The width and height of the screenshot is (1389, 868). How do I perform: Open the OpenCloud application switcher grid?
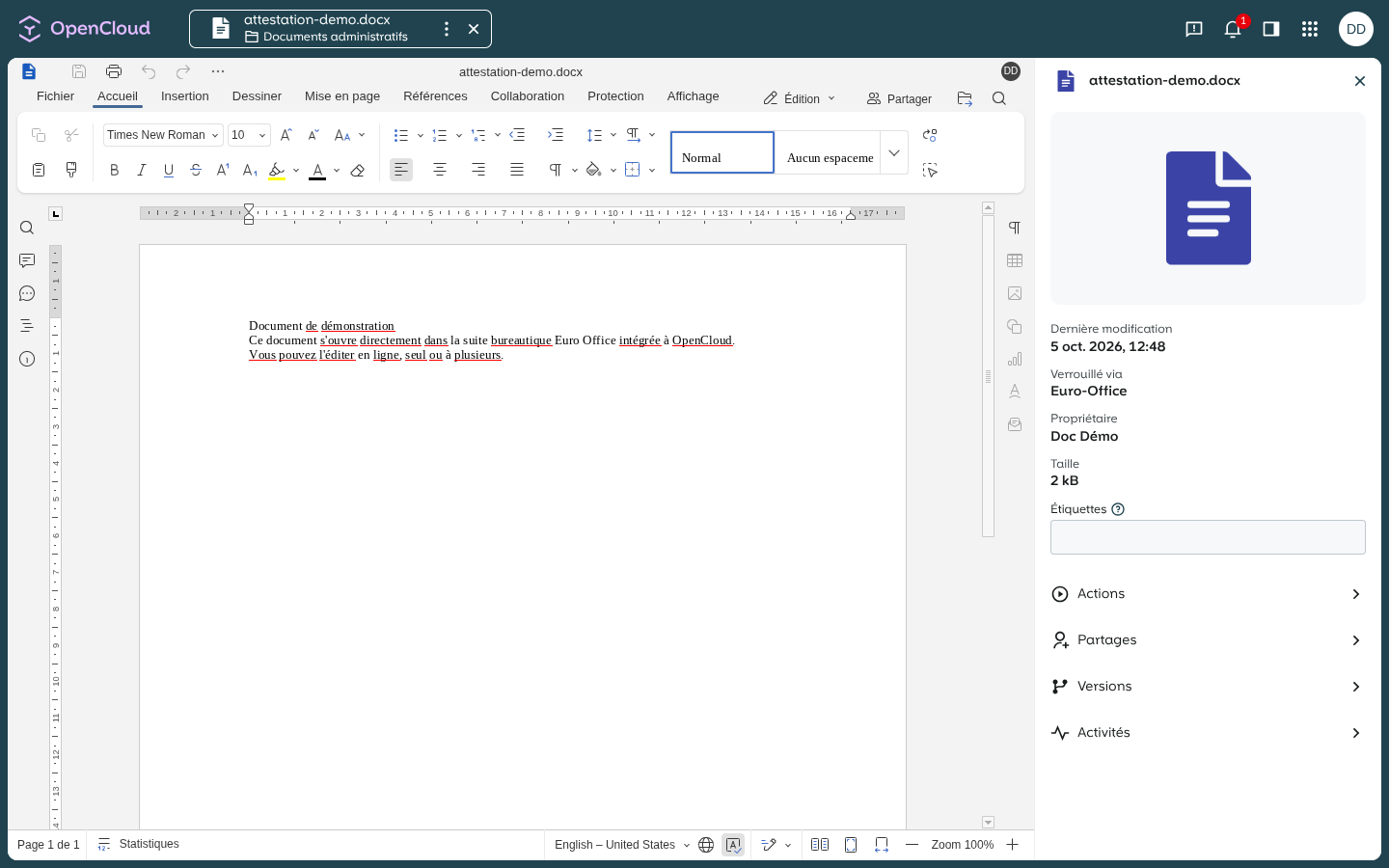1310,29
